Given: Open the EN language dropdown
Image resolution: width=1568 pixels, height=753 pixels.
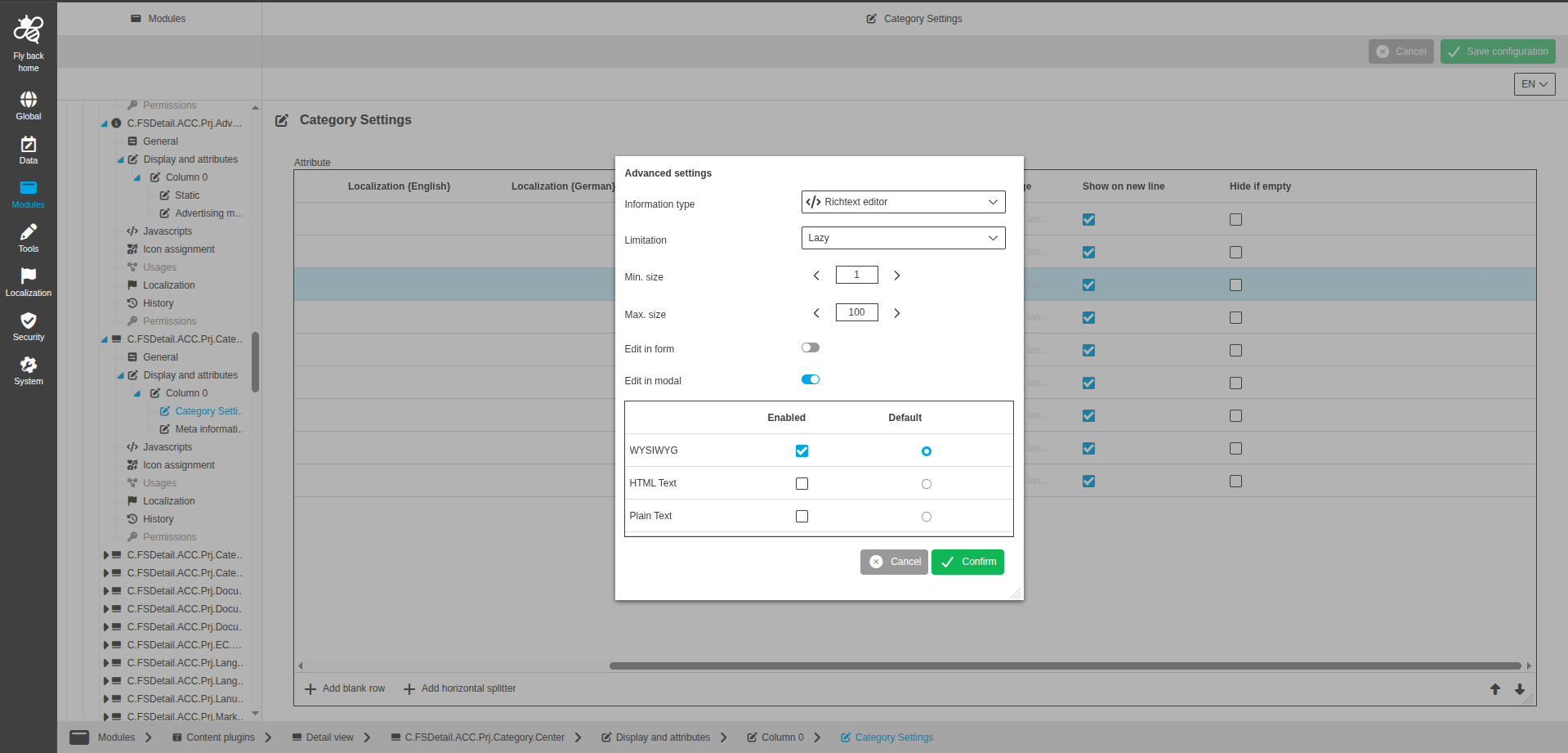Looking at the screenshot, I should click(x=1534, y=84).
